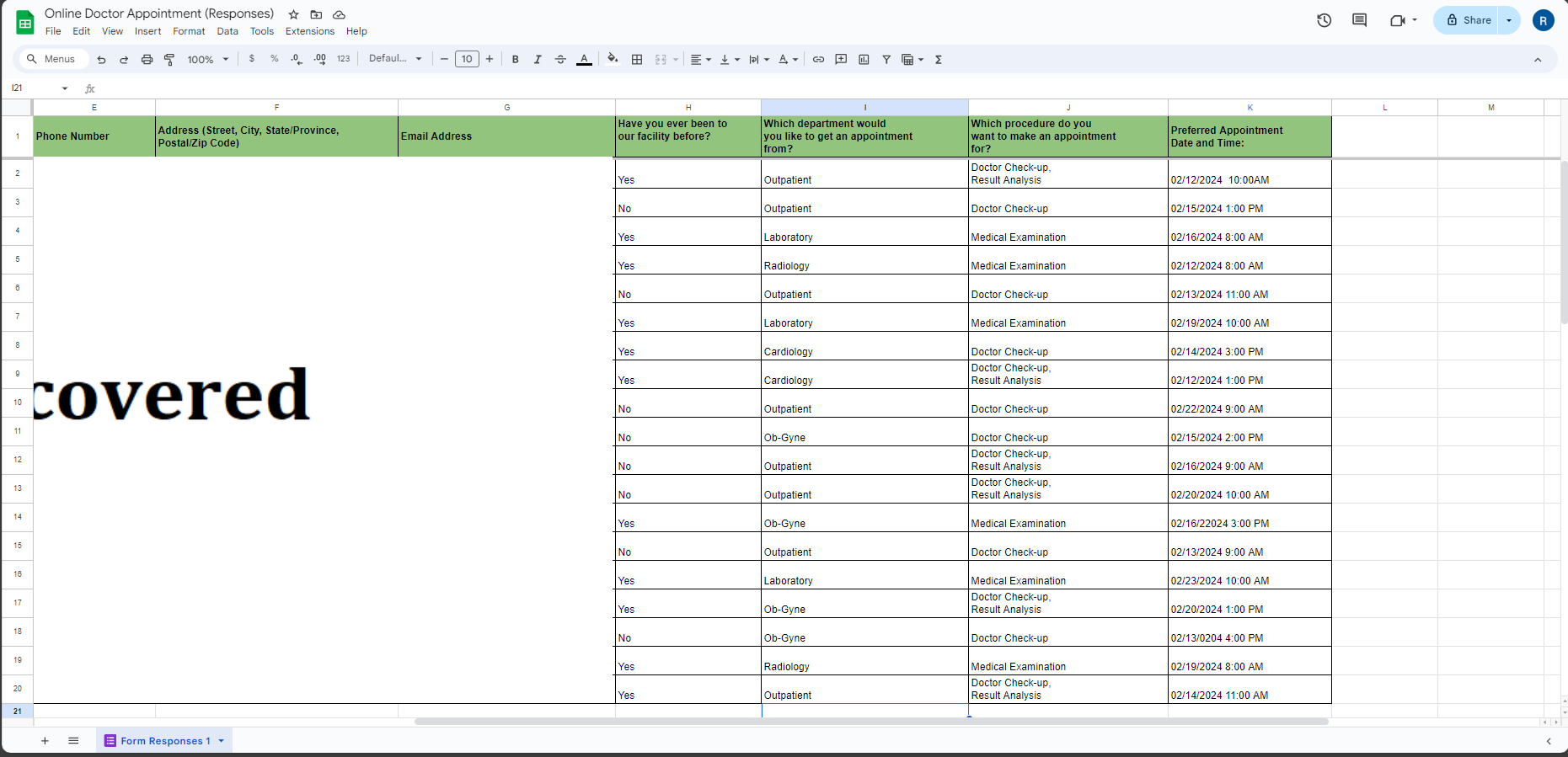Viewport: 1568px width, 757px height.
Task: Click the insert link icon
Action: (818, 60)
